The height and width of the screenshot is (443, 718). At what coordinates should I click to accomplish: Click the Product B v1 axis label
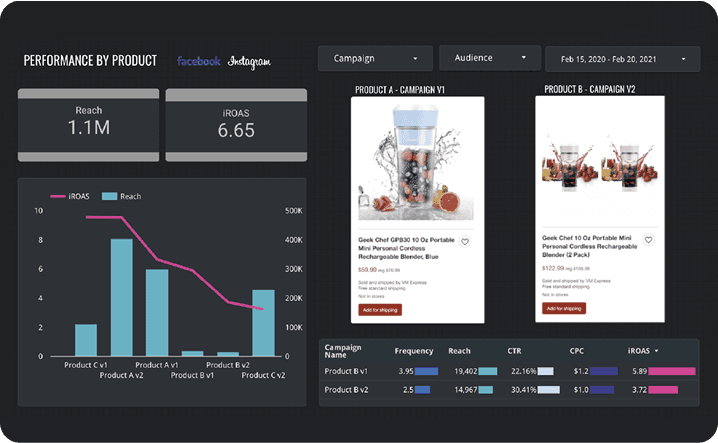tap(192, 375)
